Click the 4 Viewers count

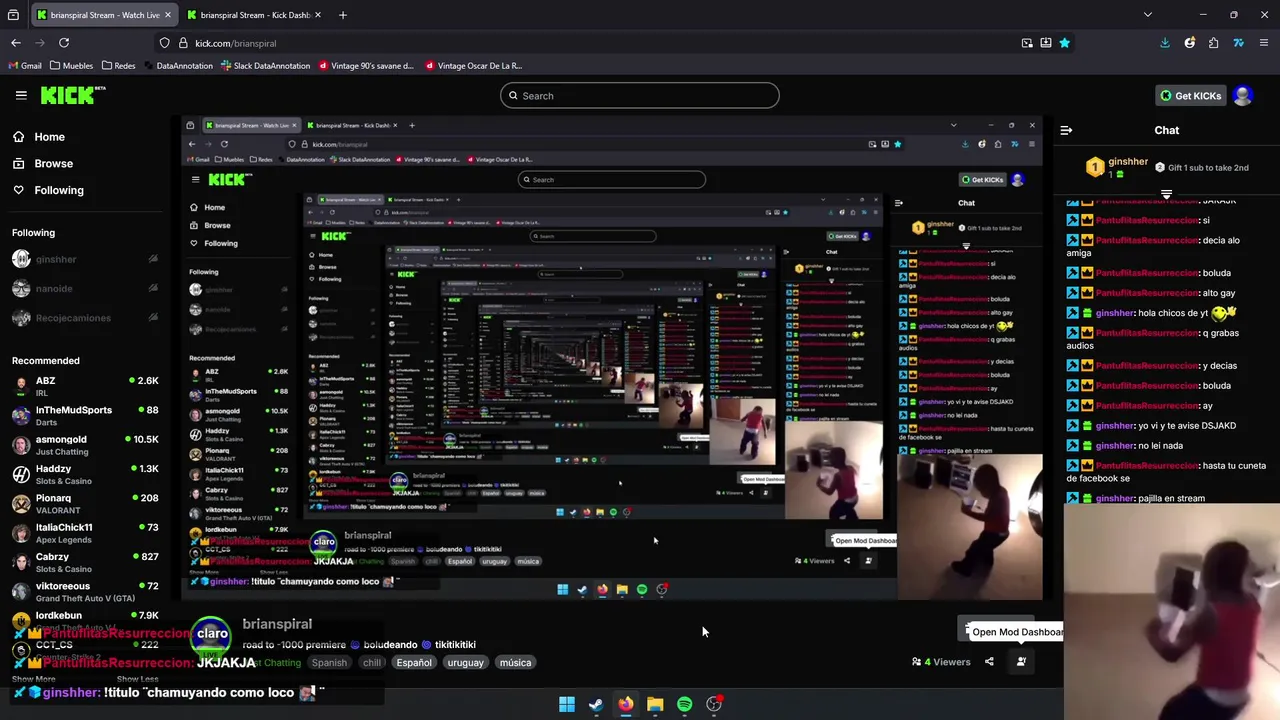pos(941,662)
